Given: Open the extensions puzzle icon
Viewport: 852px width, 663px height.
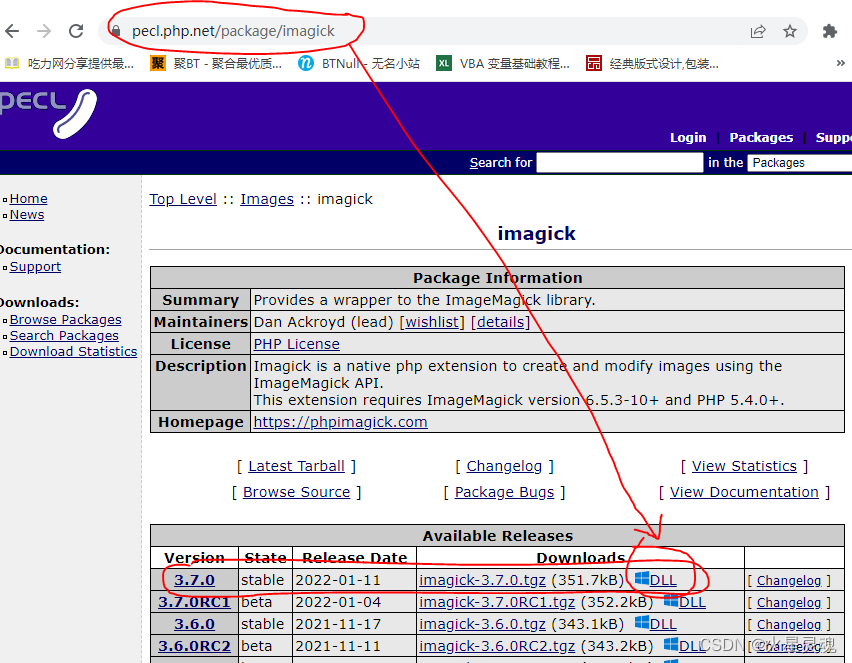Looking at the screenshot, I should (830, 31).
